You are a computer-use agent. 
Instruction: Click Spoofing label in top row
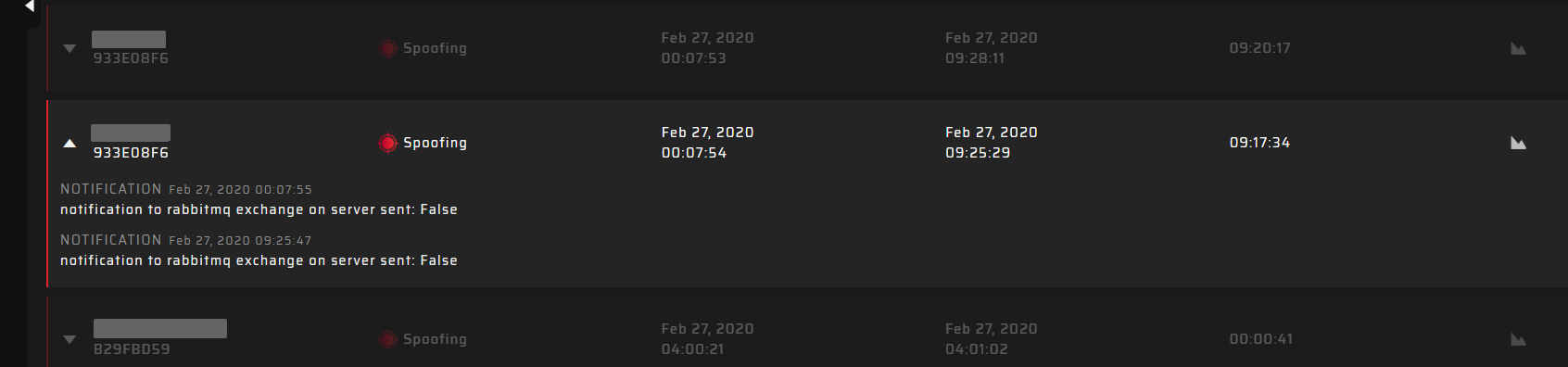tap(435, 48)
